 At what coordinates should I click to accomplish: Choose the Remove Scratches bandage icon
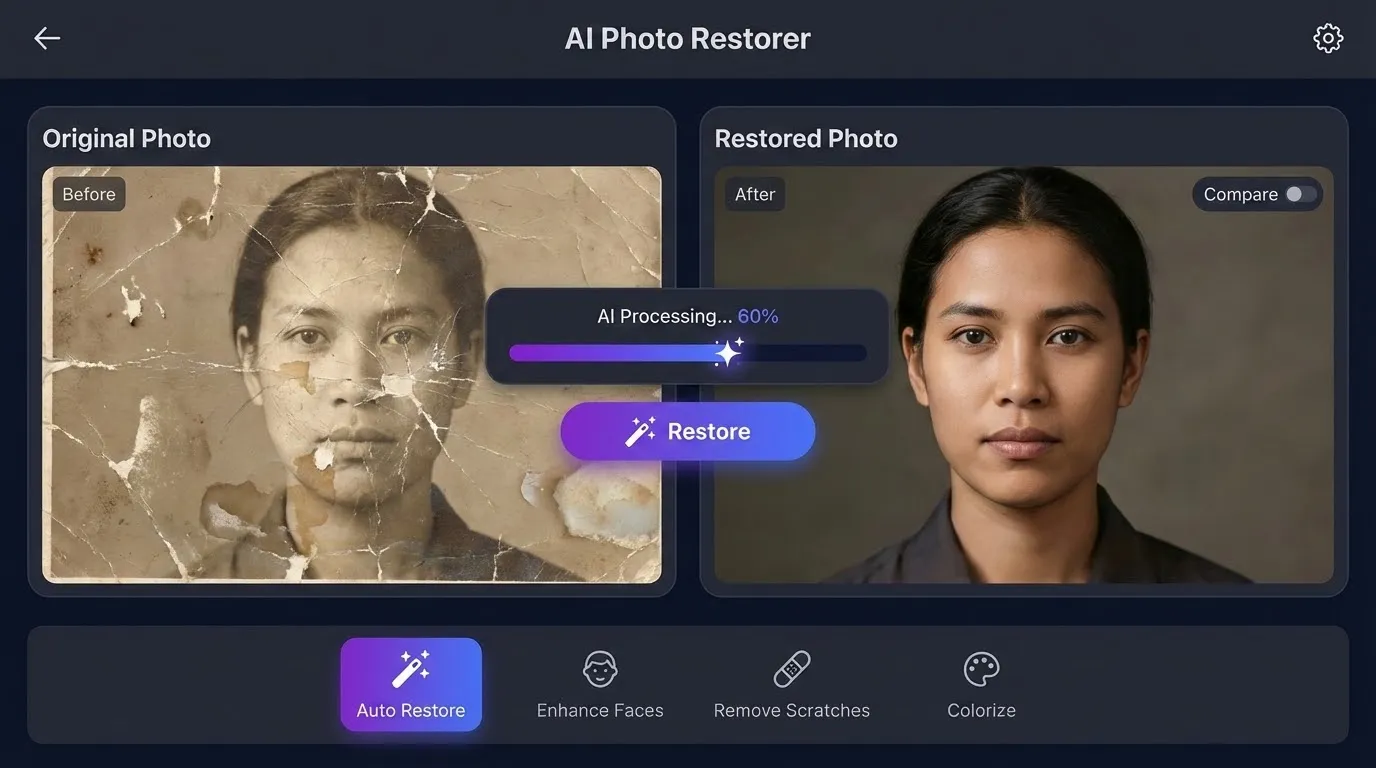pyautogui.click(x=792, y=669)
